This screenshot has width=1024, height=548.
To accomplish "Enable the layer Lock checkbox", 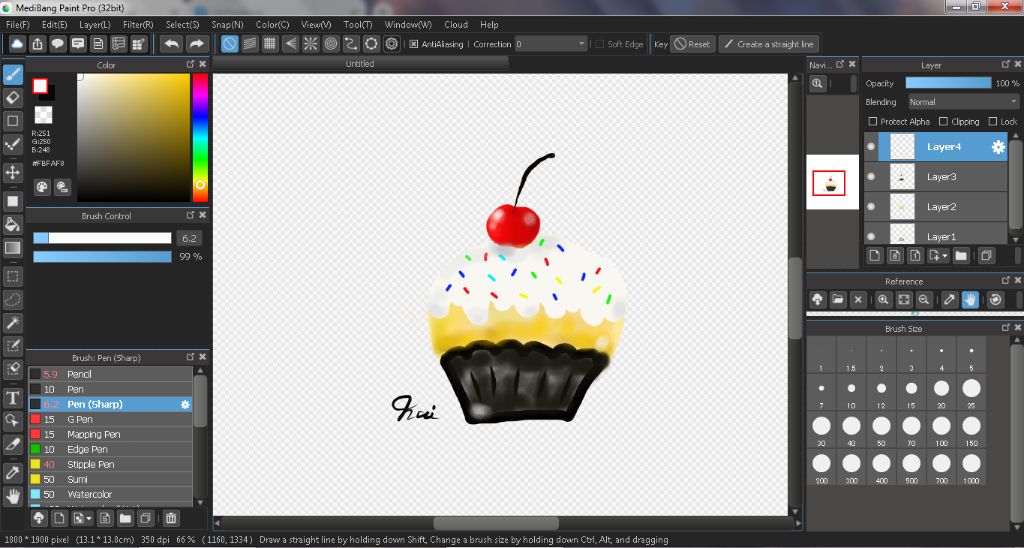I will (x=993, y=121).
